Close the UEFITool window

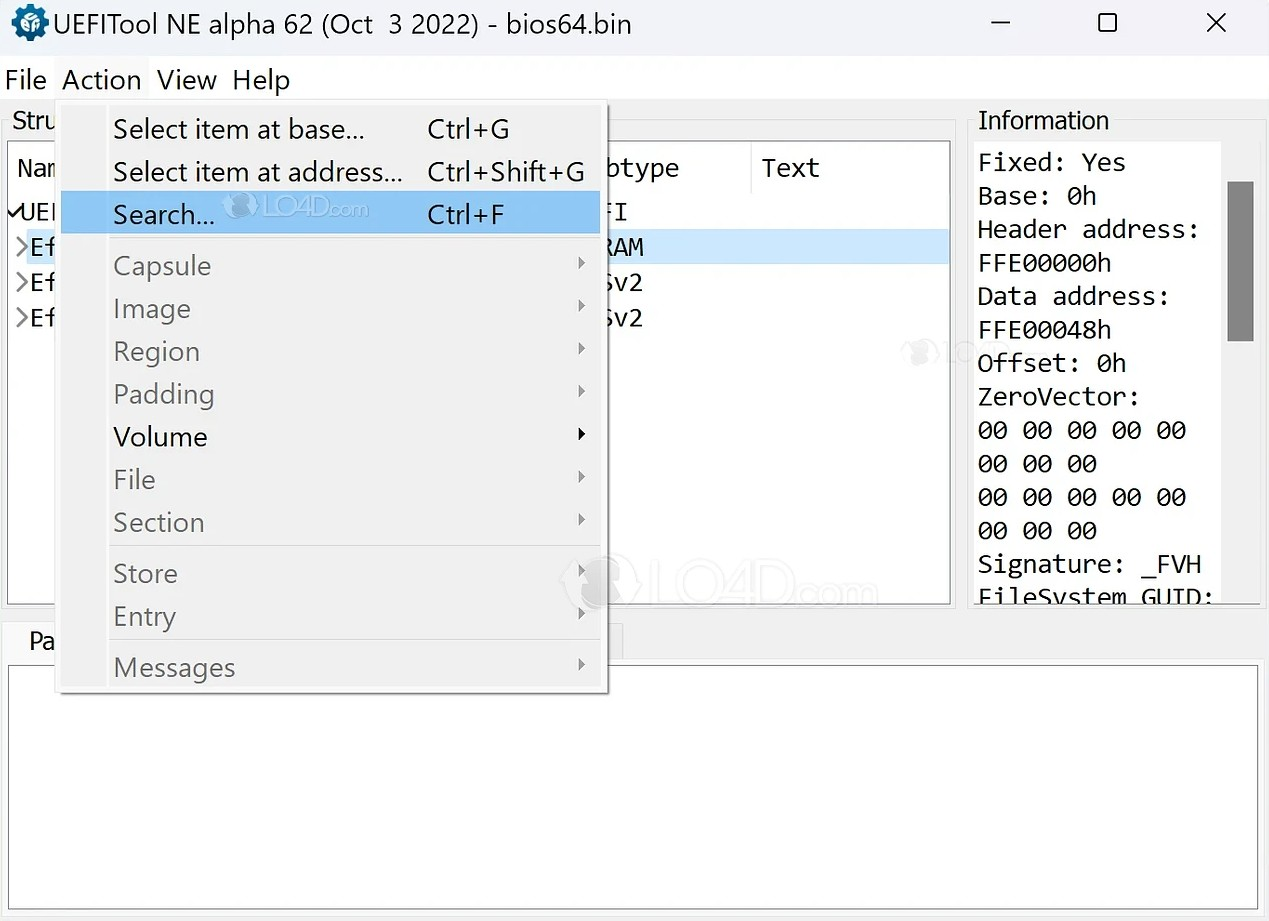pyautogui.click(x=1216, y=23)
